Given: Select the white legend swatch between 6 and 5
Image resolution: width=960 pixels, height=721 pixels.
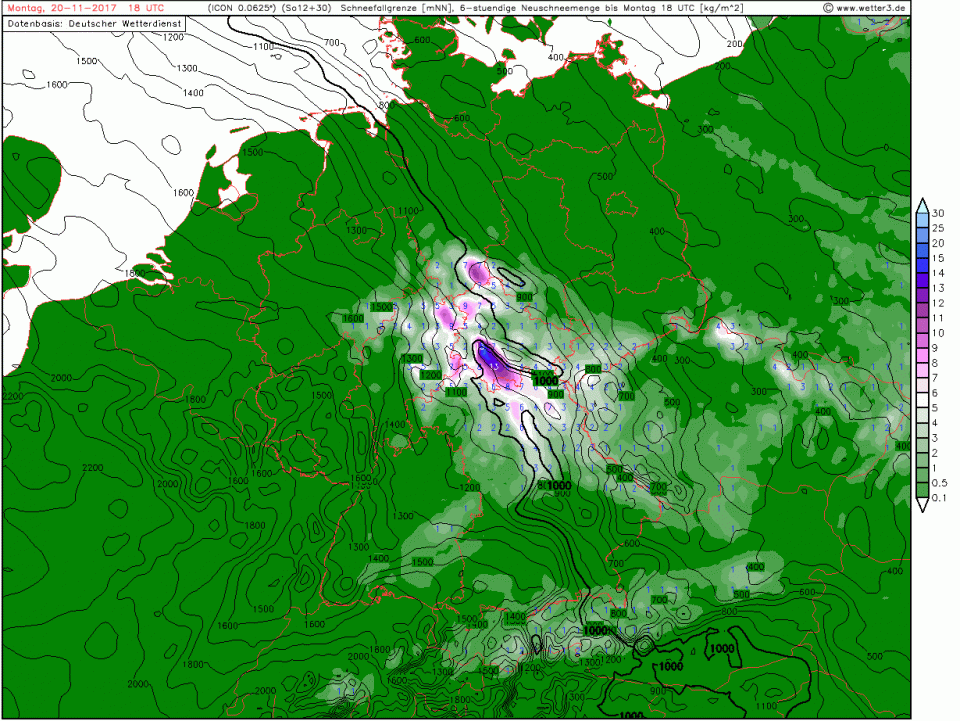Looking at the screenshot, I should (921, 400).
